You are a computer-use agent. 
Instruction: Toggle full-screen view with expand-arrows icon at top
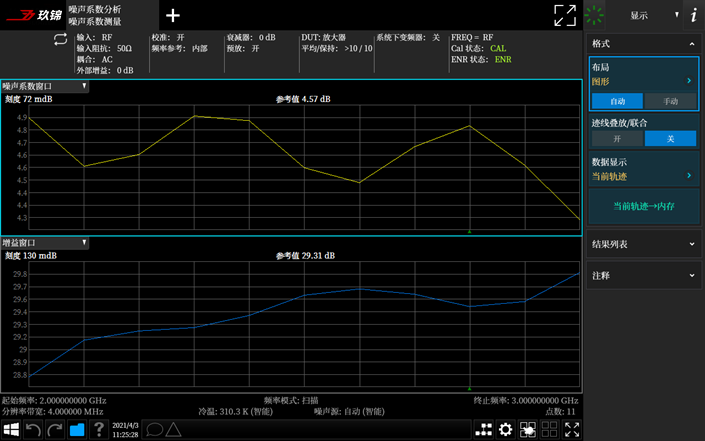pyautogui.click(x=565, y=16)
